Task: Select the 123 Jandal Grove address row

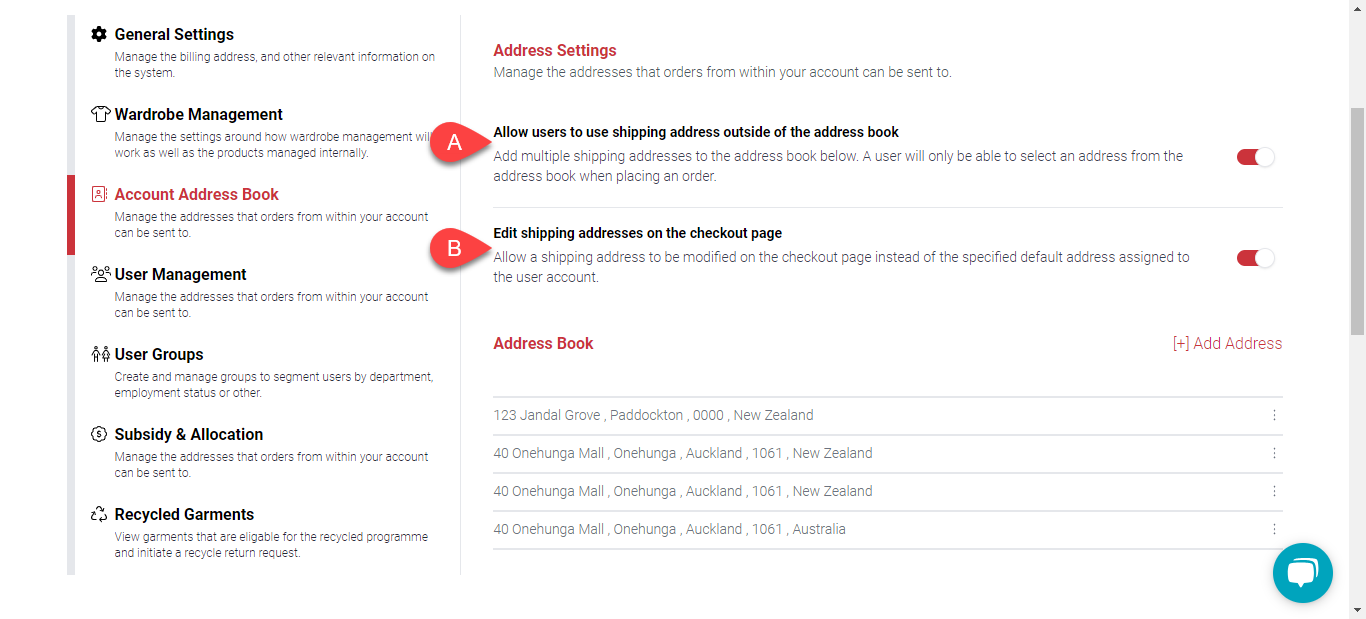Action: pos(653,415)
